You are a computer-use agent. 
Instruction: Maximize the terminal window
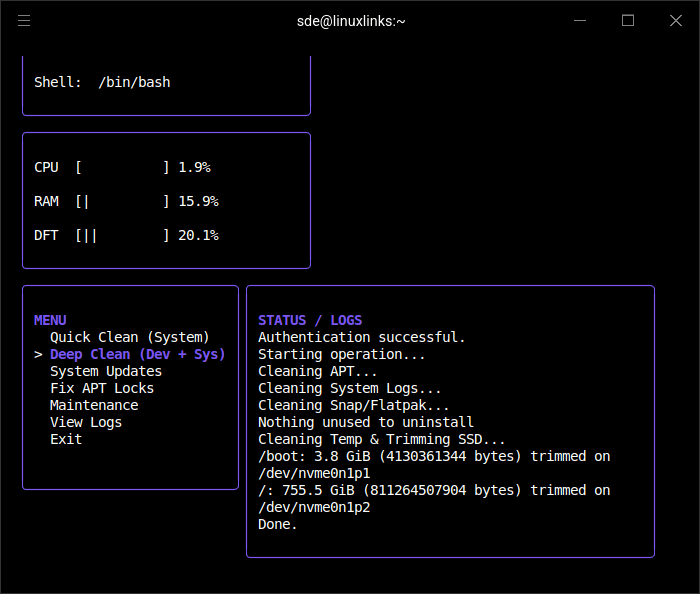point(628,21)
